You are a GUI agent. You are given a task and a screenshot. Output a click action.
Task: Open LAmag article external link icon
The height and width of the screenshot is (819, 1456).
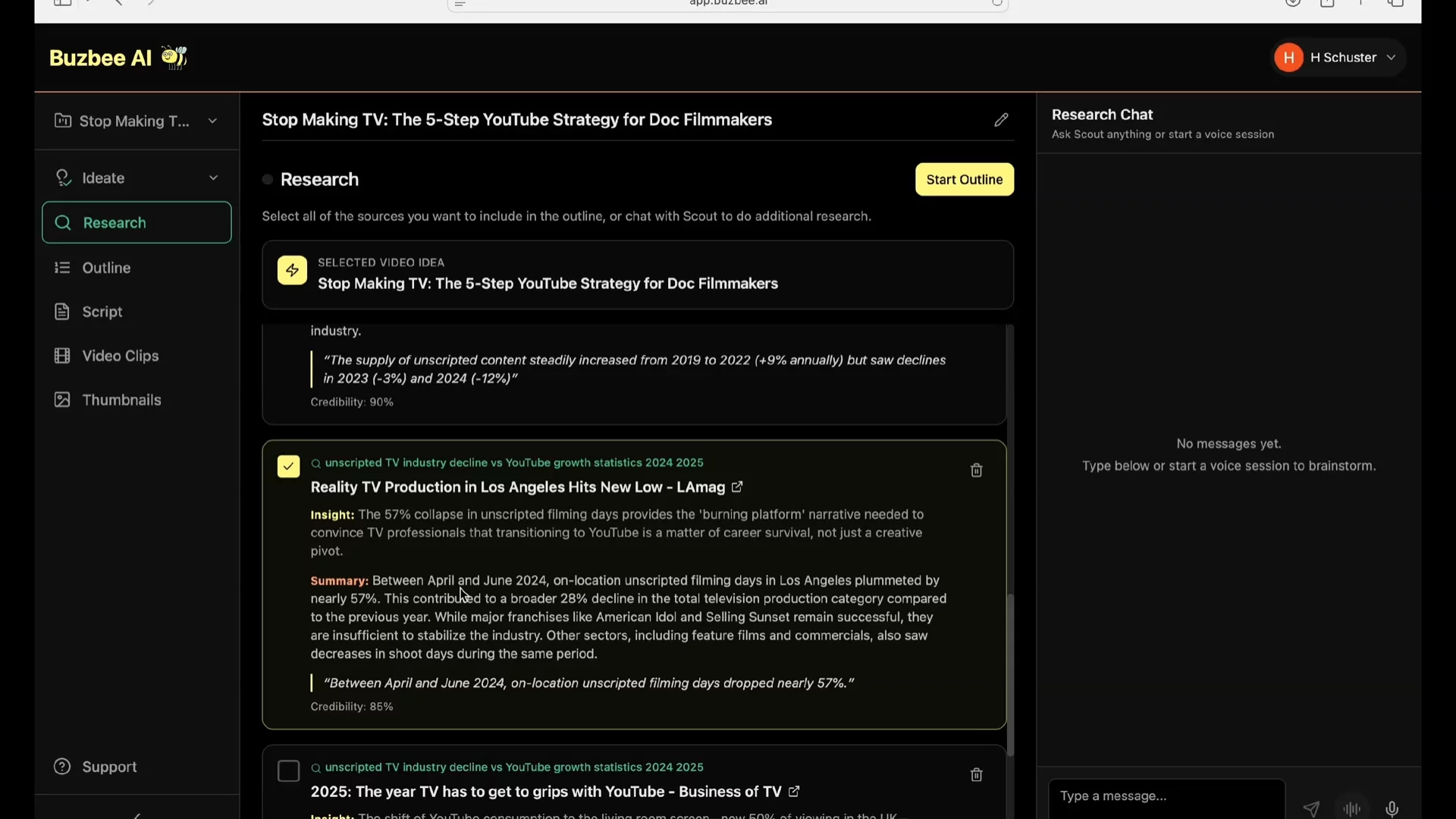737,487
